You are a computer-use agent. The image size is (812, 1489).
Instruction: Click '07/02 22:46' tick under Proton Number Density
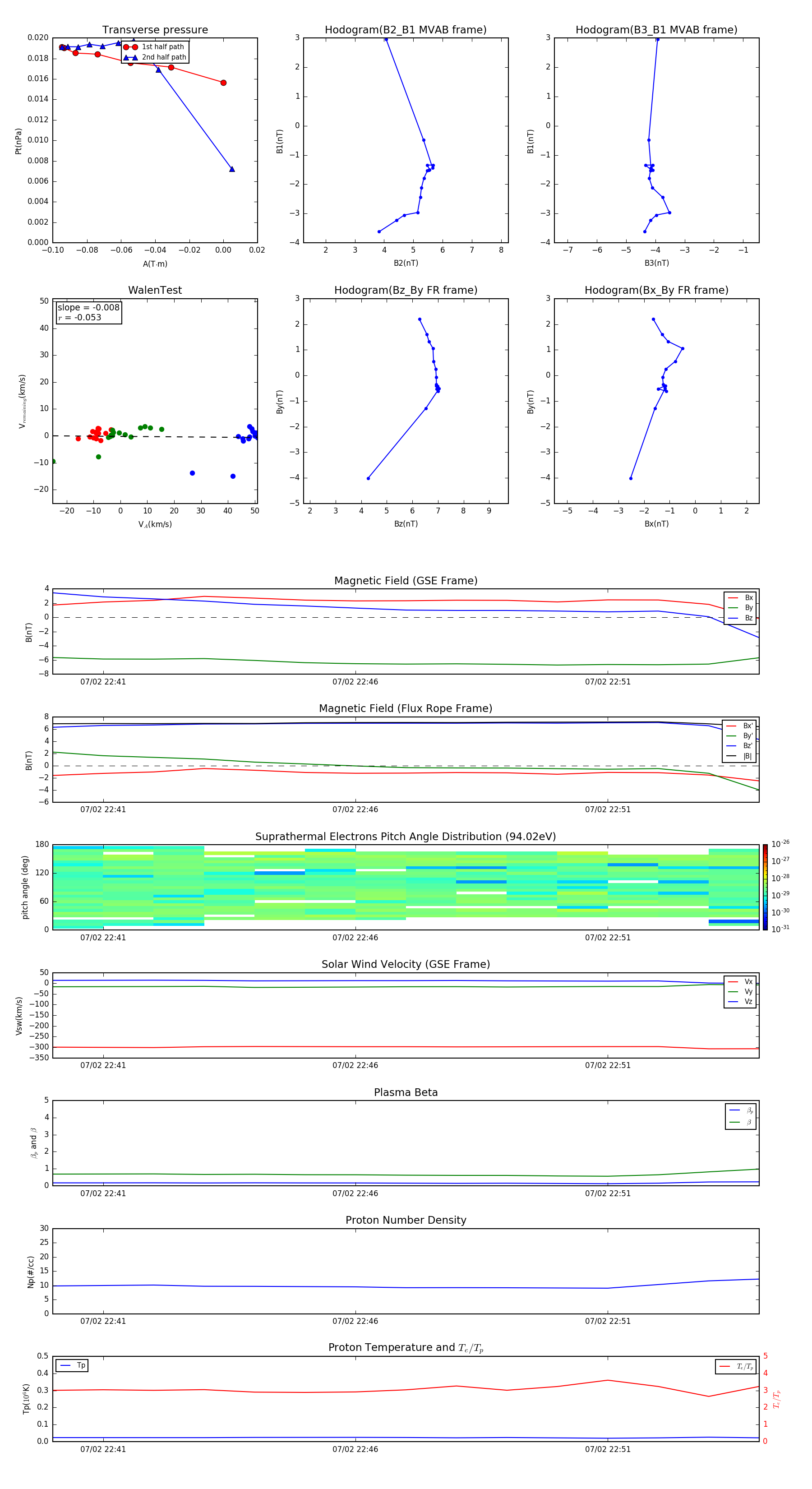coord(355,1321)
